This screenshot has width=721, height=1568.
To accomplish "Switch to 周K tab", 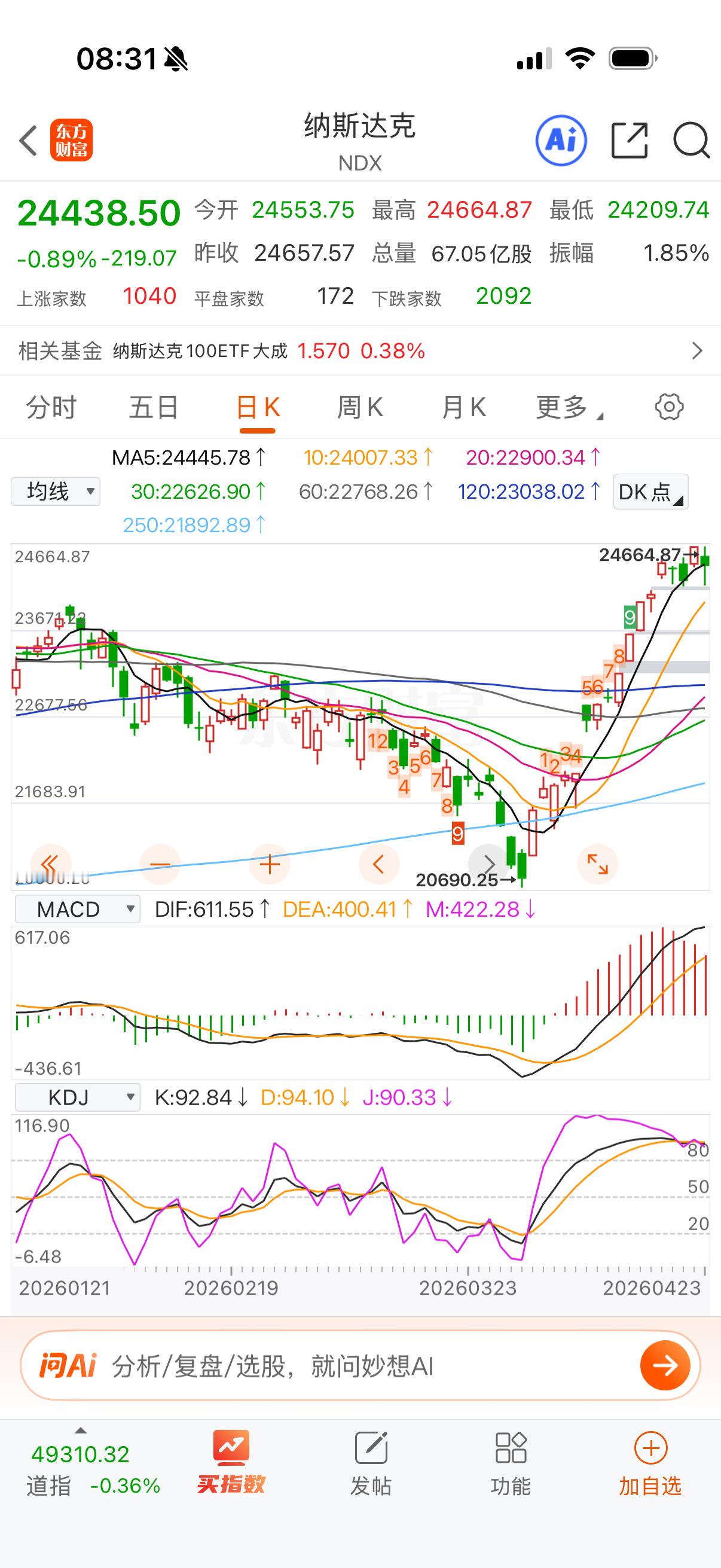I will (360, 407).
